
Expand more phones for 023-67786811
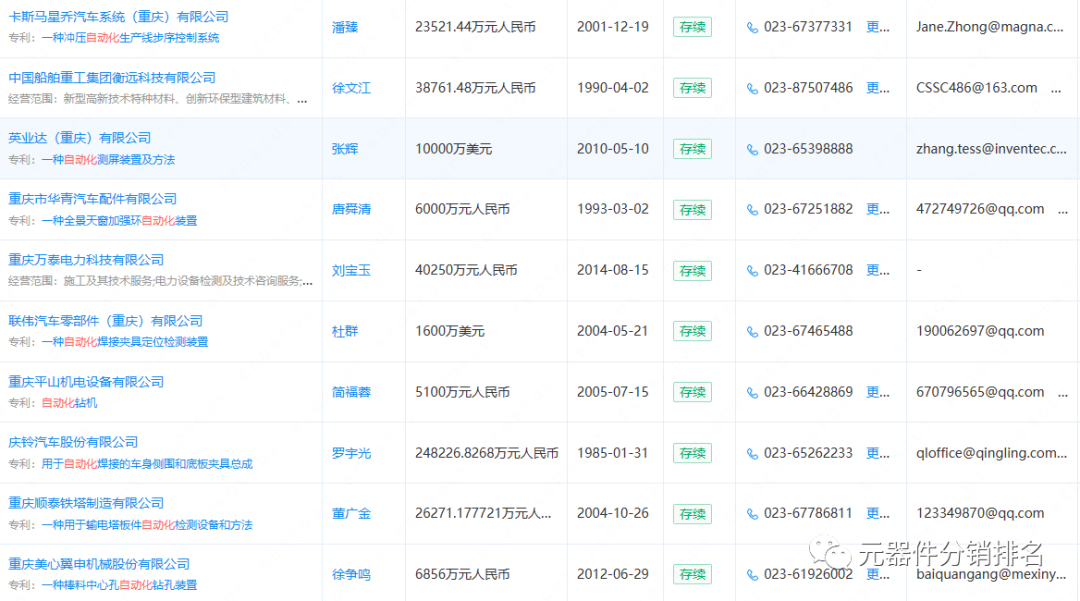click(878, 514)
